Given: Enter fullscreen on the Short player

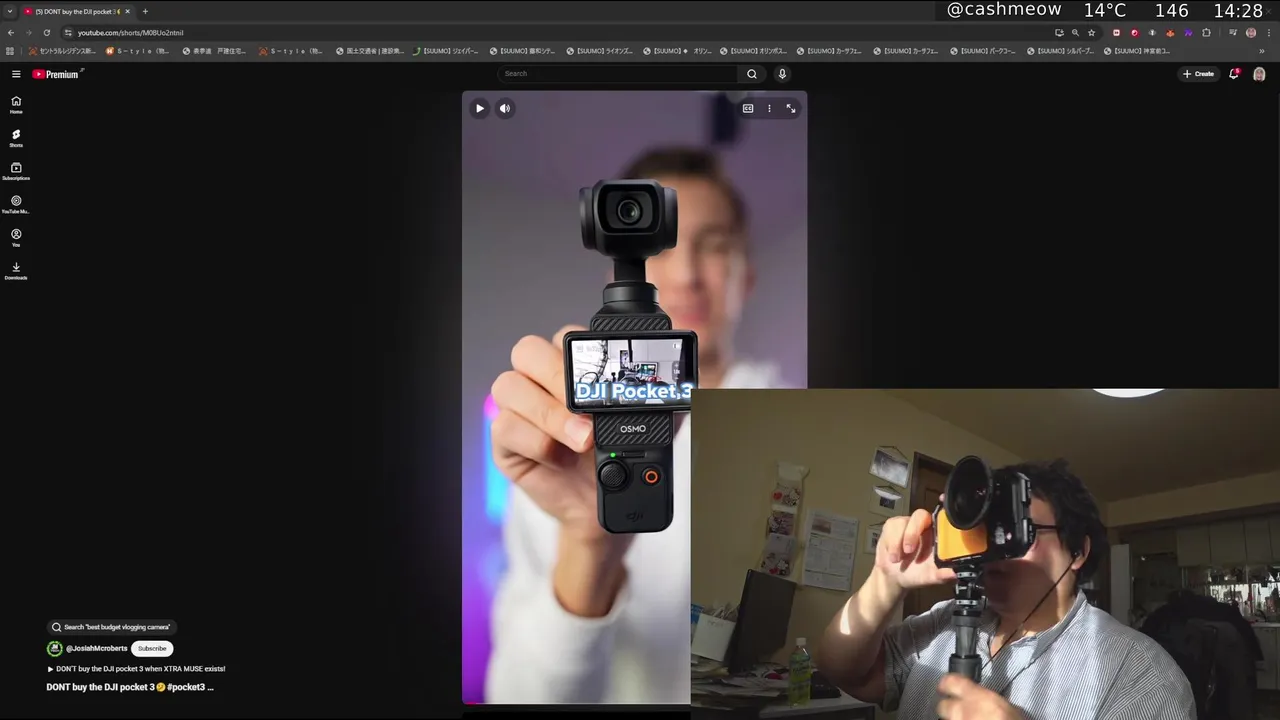Looking at the screenshot, I should [x=791, y=108].
